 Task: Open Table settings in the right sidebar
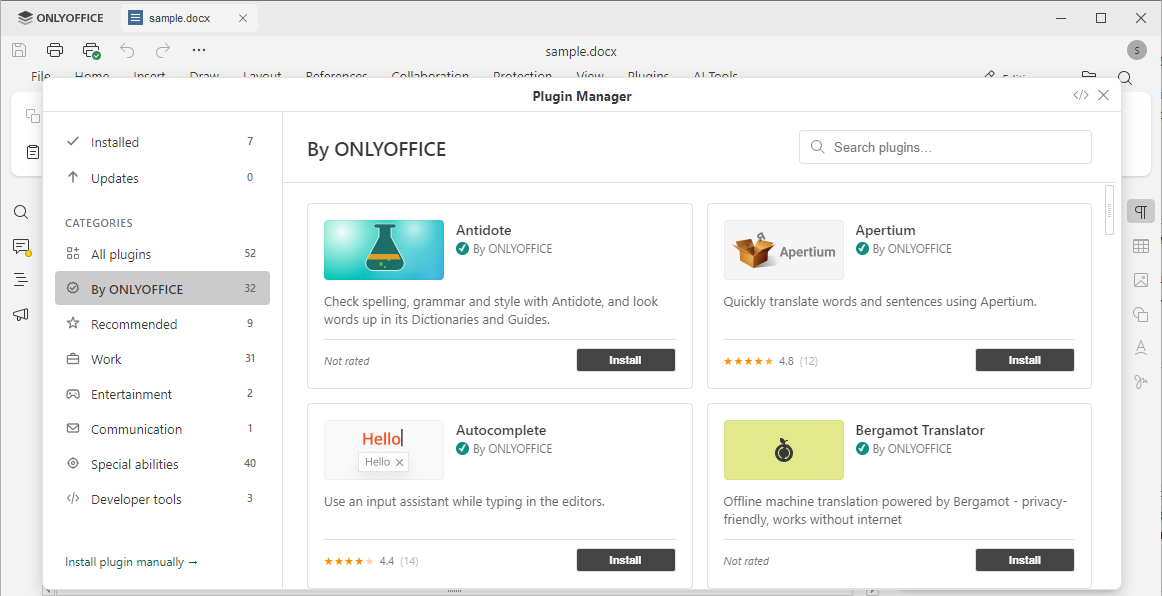[1141, 246]
